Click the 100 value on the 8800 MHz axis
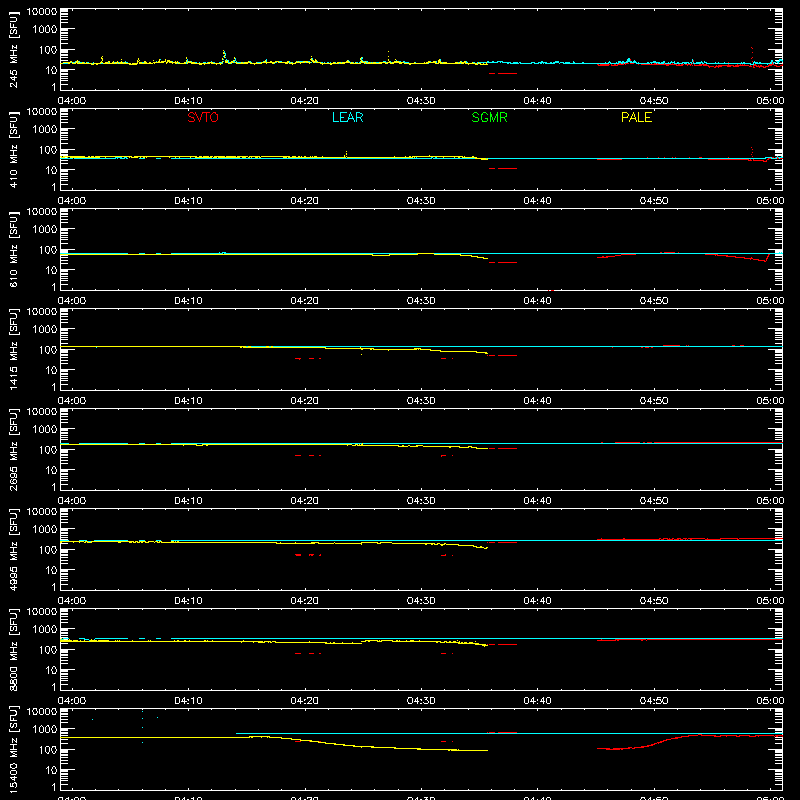This screenshot has height=800, width=800. (48, 650)
